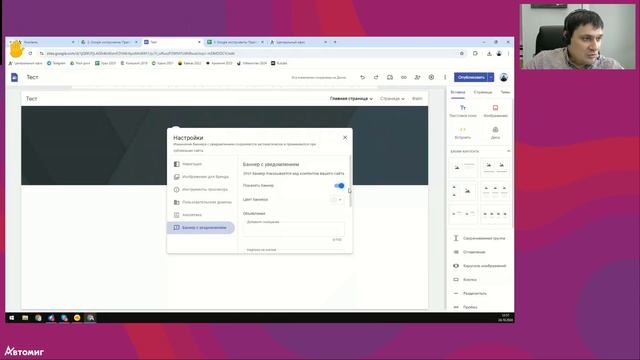This screenshot has width=640, height=360.
Task: Open the Windows Start menu
Action: tap(12, 318)
